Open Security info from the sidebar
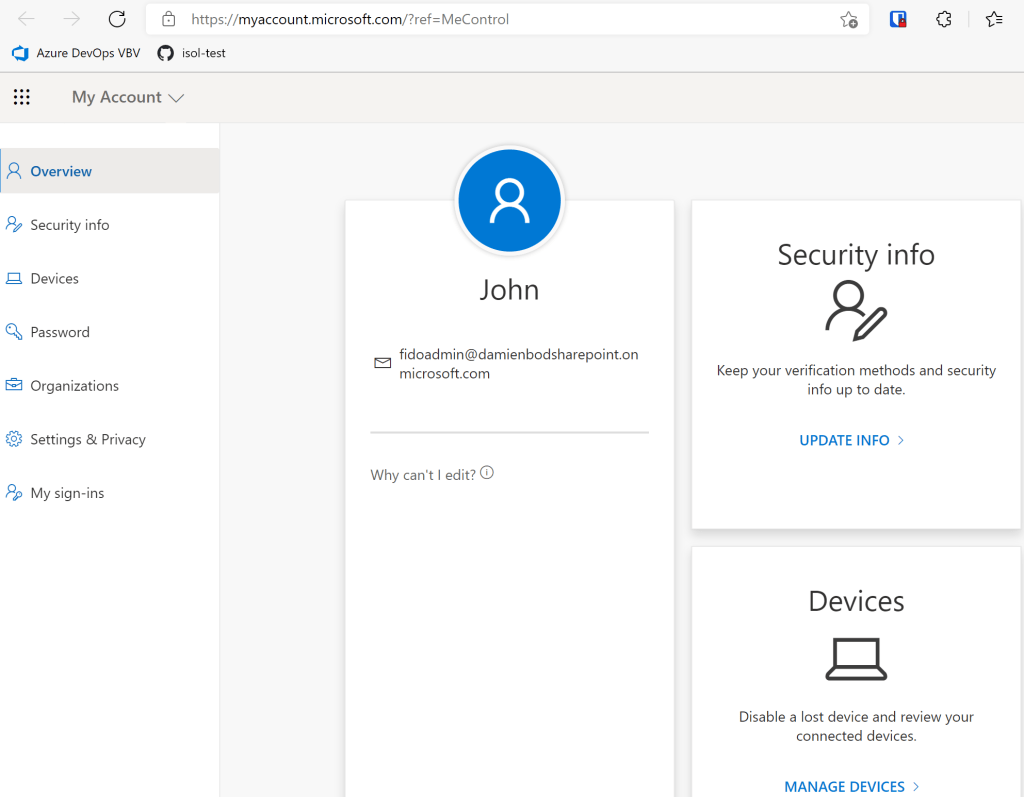 point(69,225)
